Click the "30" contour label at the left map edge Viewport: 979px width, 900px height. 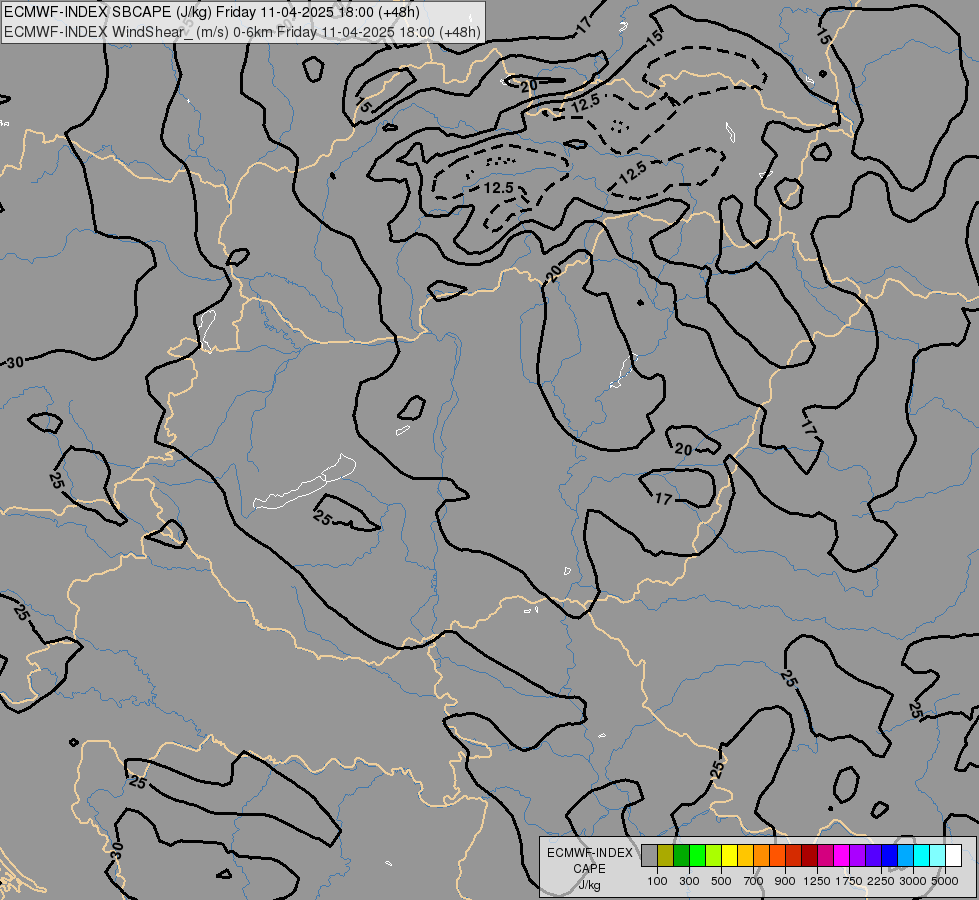(16, 362)
